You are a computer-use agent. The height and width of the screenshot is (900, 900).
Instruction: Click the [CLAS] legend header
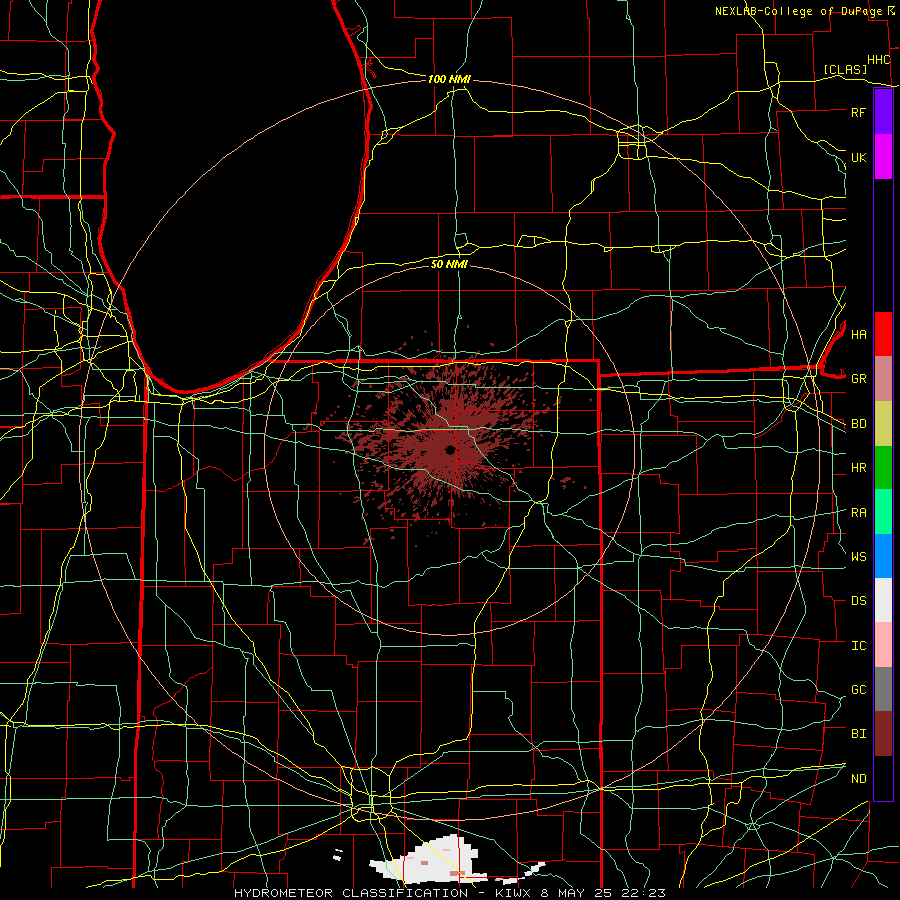click(845, 69)
